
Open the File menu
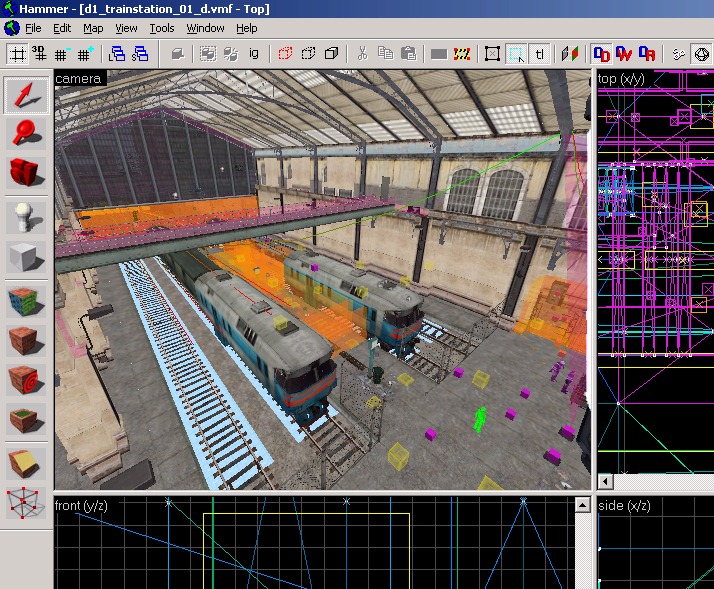pos(33,28)
